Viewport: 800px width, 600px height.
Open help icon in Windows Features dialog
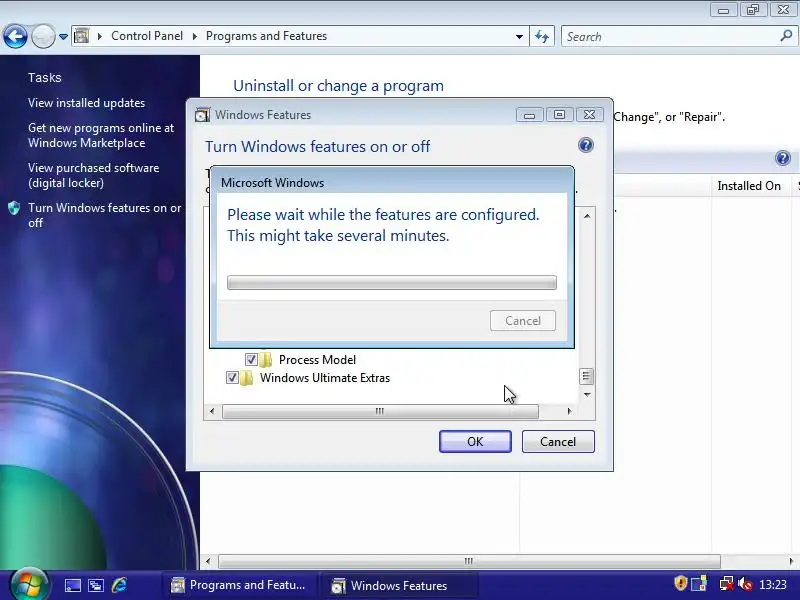tap(586, 145)
